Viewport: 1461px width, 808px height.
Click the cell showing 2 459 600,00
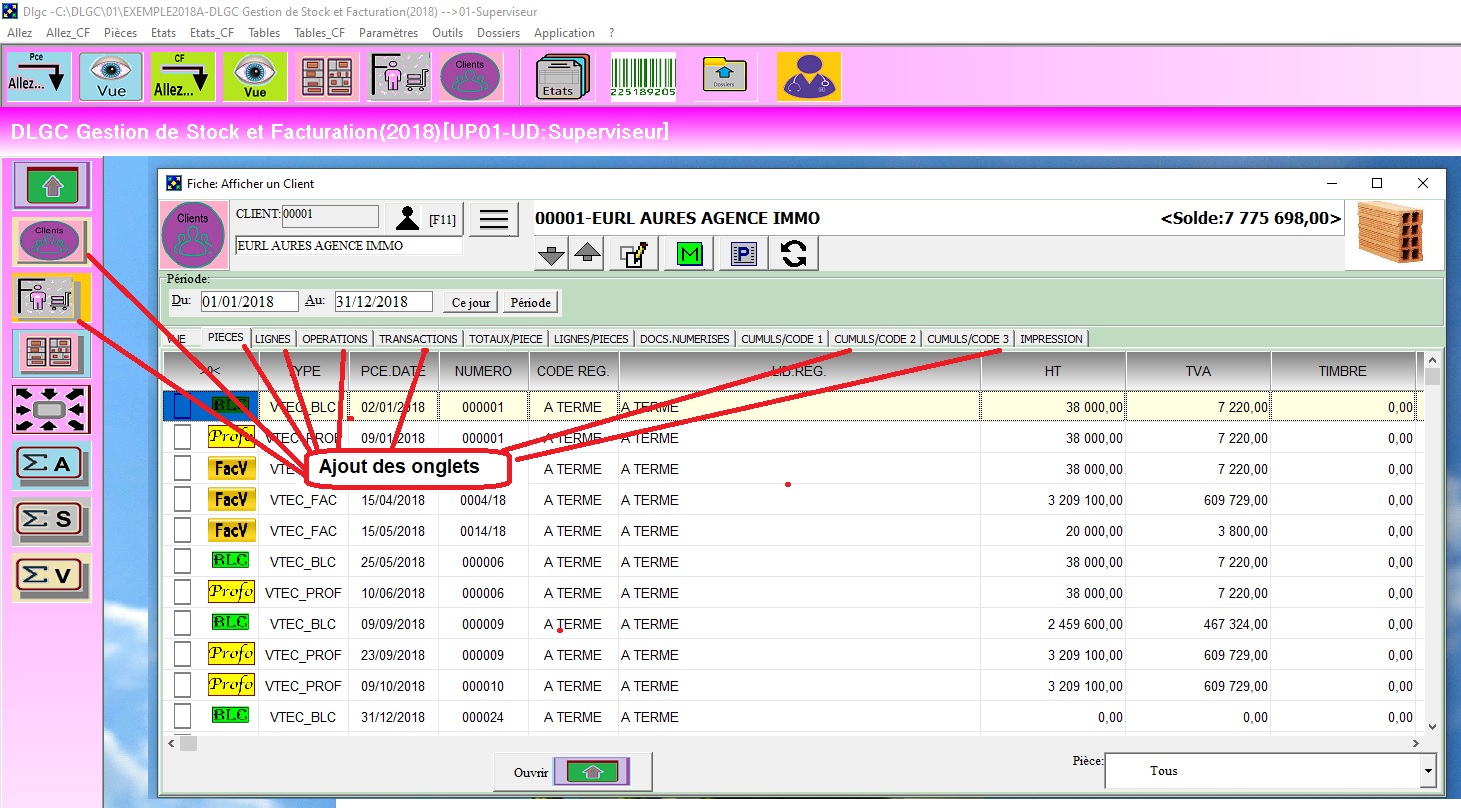point(1053,624)
